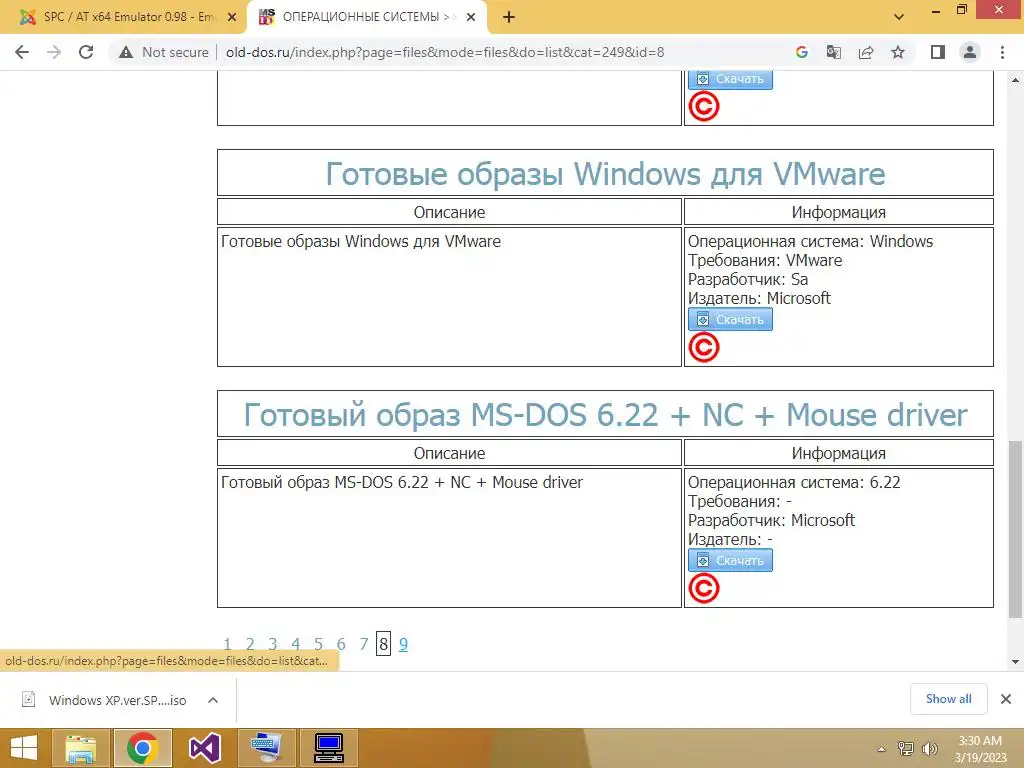Screen dimensions: 1024x768
Task: Go back to the previous page
Action: 22,52
